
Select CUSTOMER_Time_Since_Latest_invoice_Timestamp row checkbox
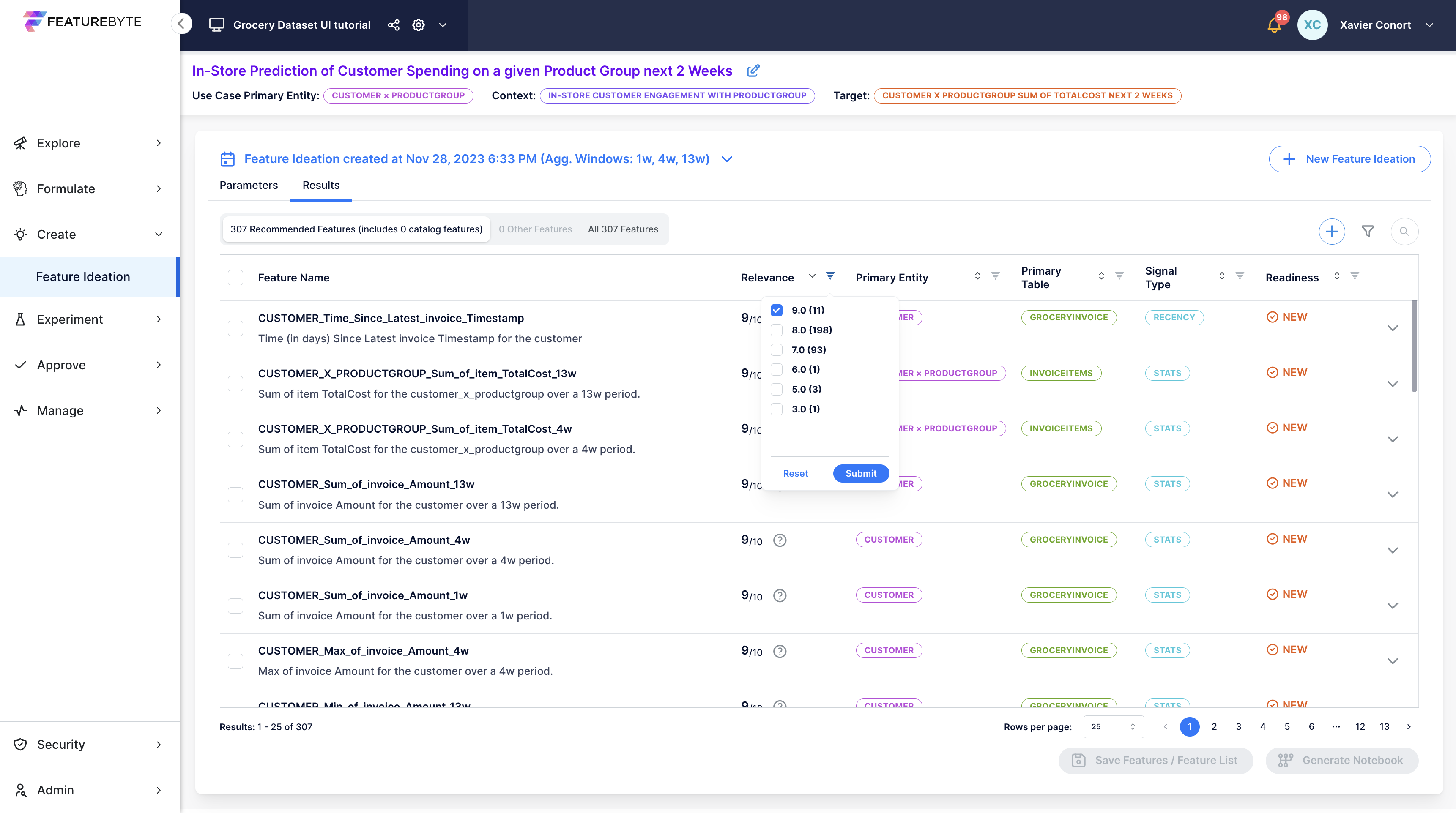click(x=235, y=328)
